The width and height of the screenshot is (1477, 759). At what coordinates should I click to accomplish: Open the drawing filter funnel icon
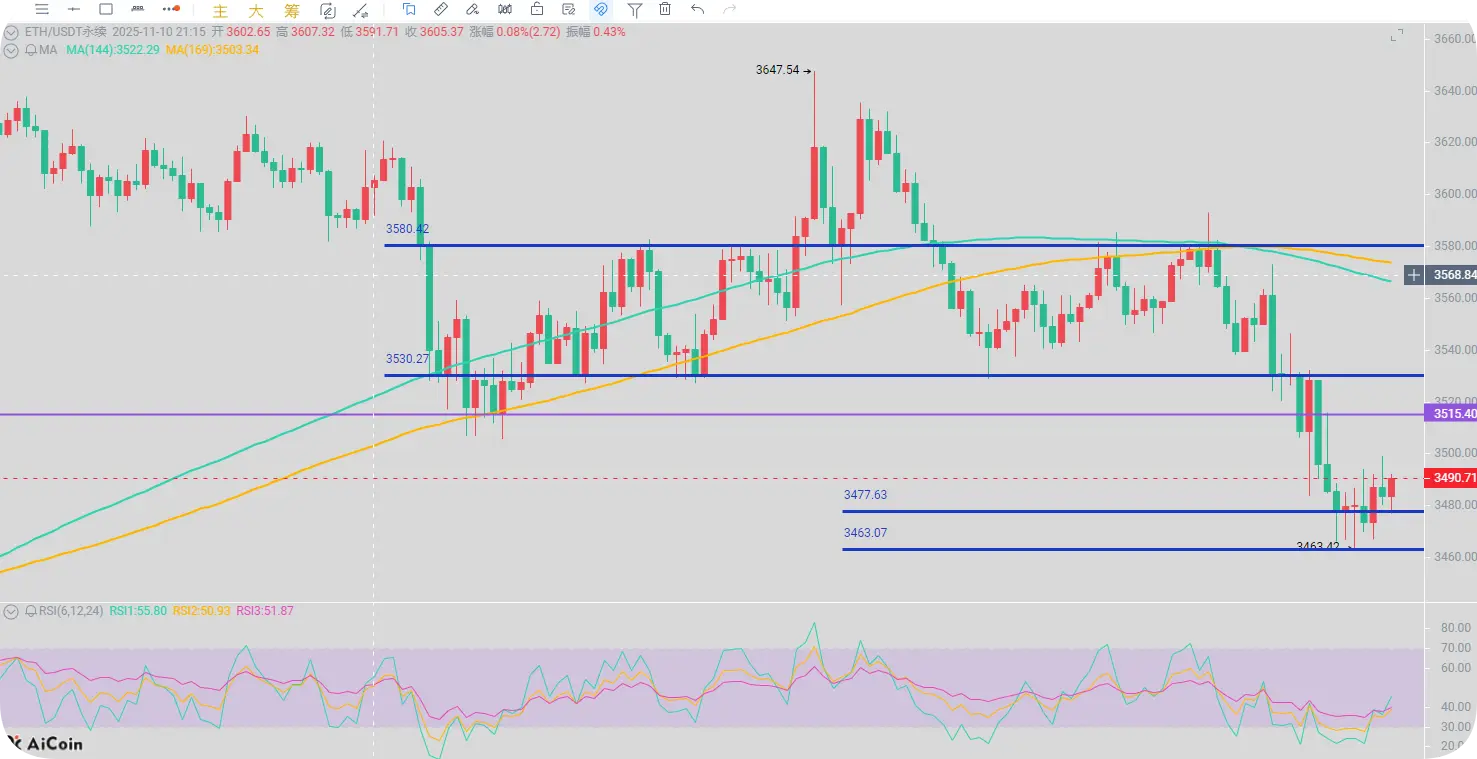coord(634,10)
